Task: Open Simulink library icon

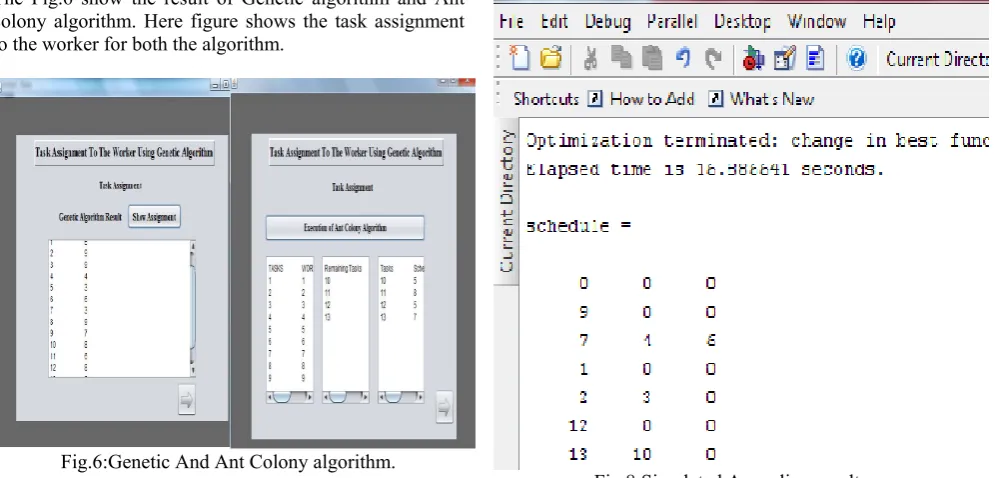Action: click(753, 59)
